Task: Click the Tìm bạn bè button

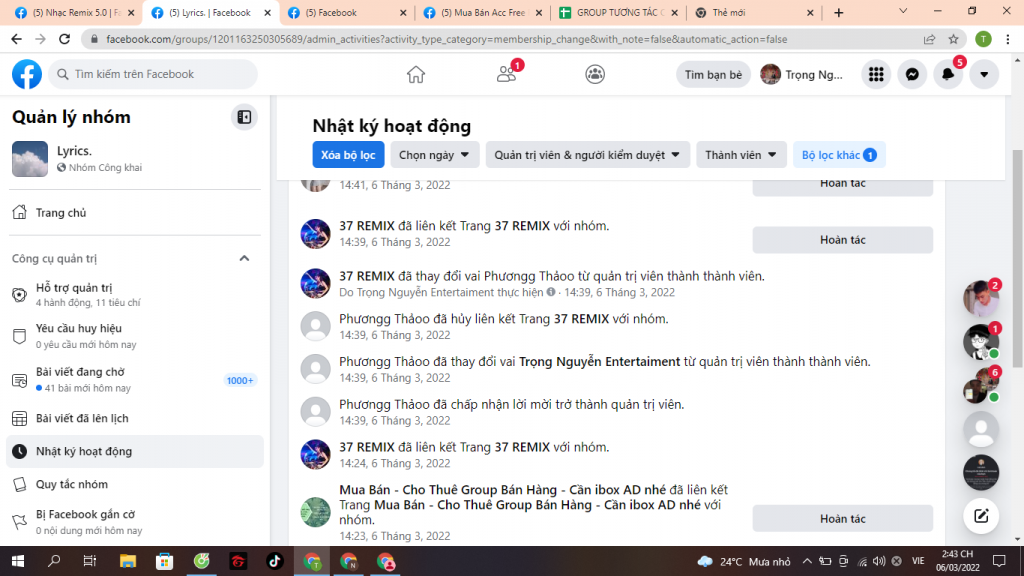Action: [713, 75]
